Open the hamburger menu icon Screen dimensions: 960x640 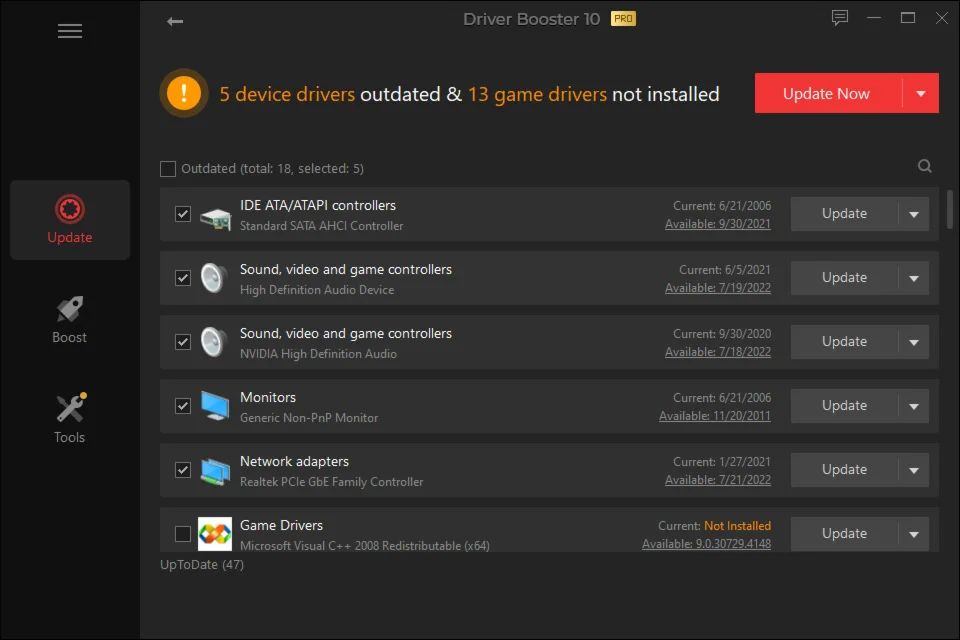(x=70, y=31)
